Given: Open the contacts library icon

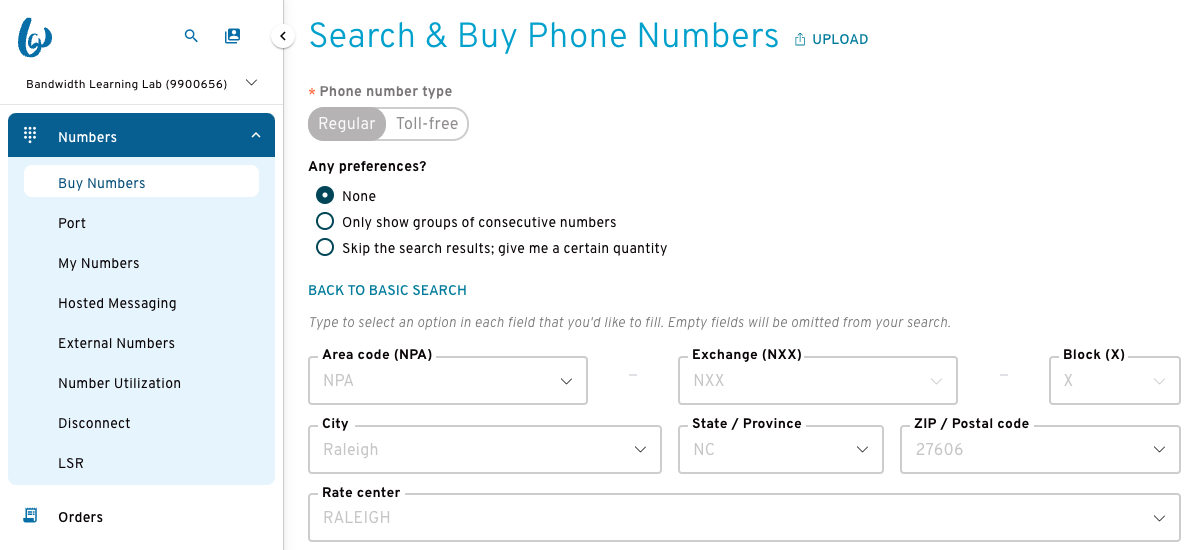Looking at the screenshot, I should [233, 36].
